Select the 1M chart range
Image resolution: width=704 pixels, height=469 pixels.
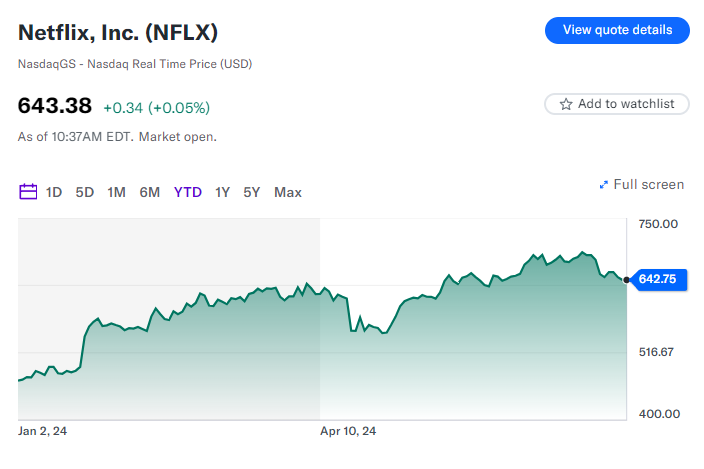pos(116,192)
